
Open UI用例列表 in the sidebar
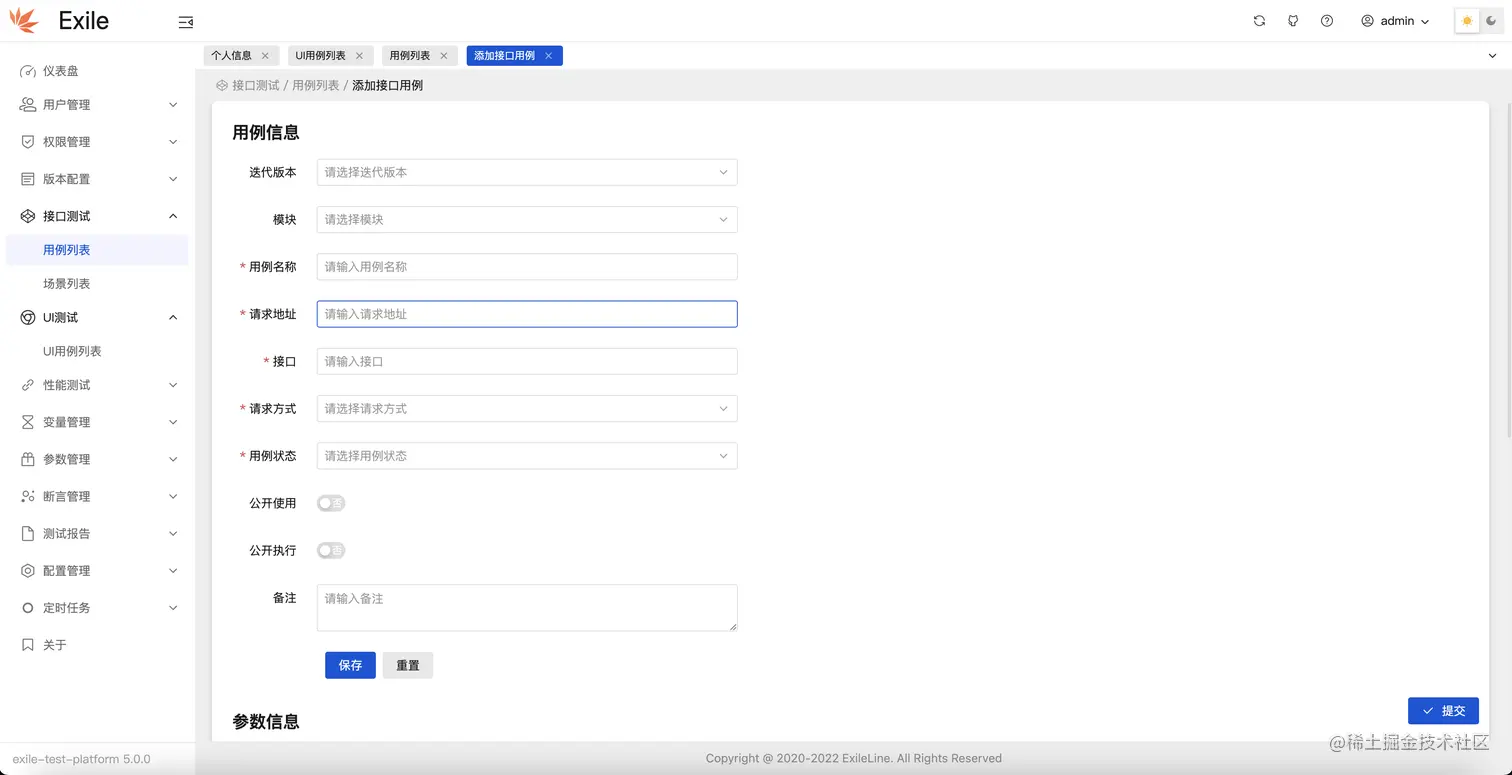[x=97, y=351]
